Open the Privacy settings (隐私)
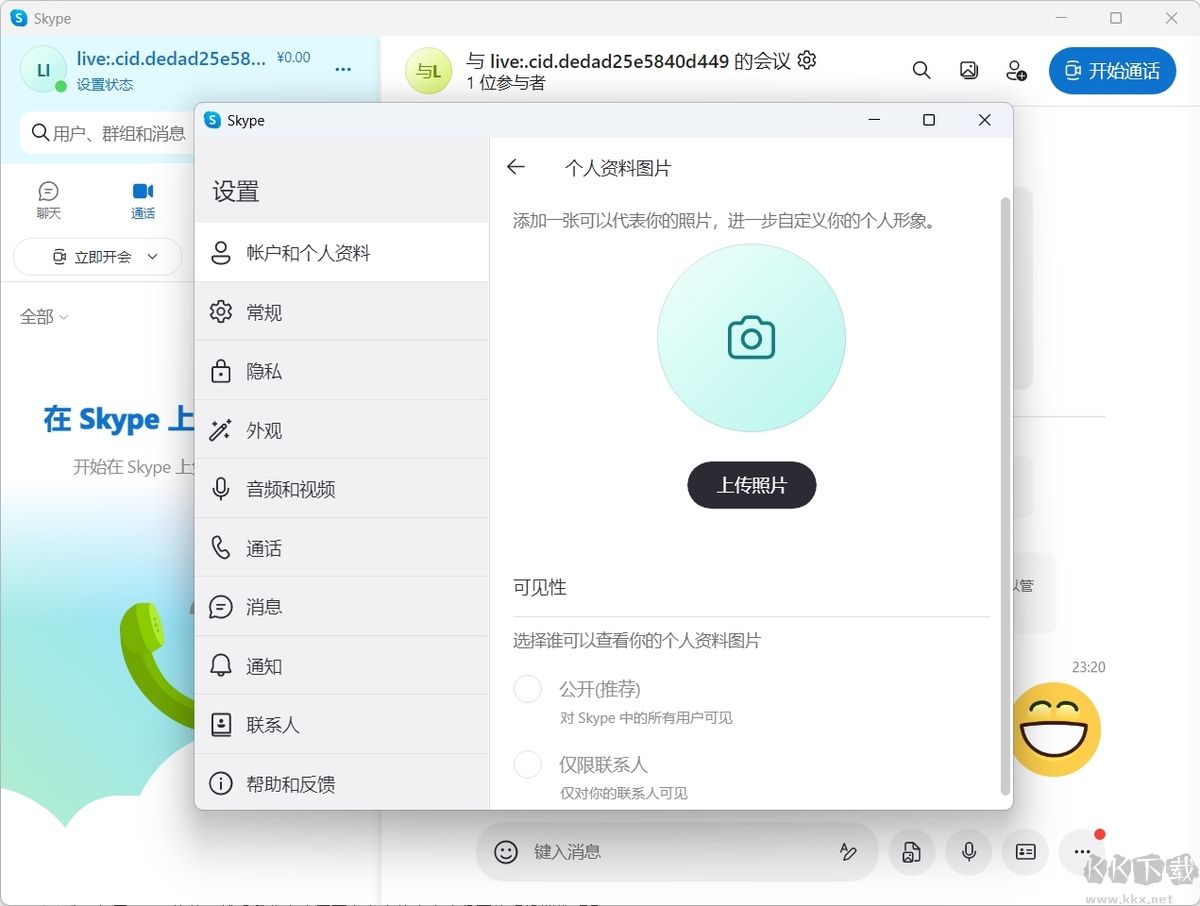Viewport: 1200px width, 906px height. point(263,371)
